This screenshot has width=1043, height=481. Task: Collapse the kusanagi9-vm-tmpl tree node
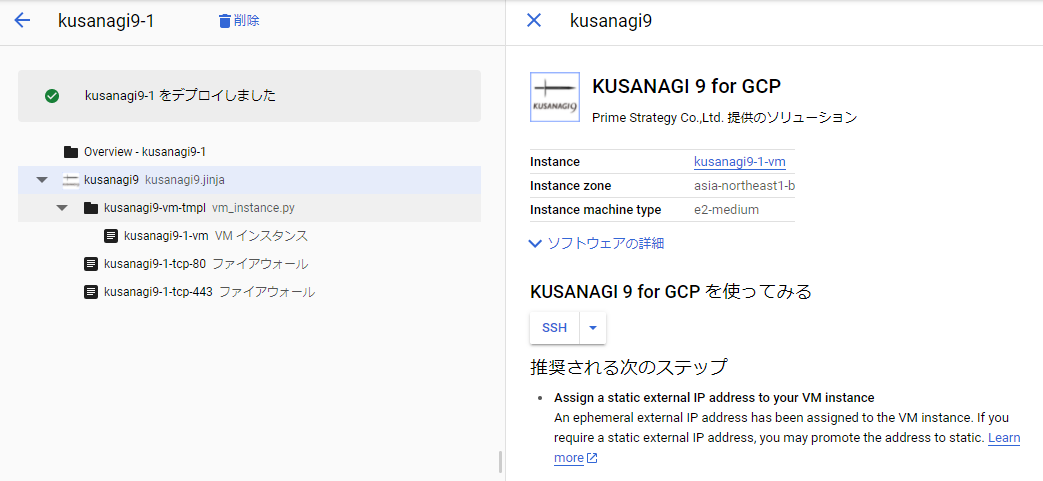(63, 208)
